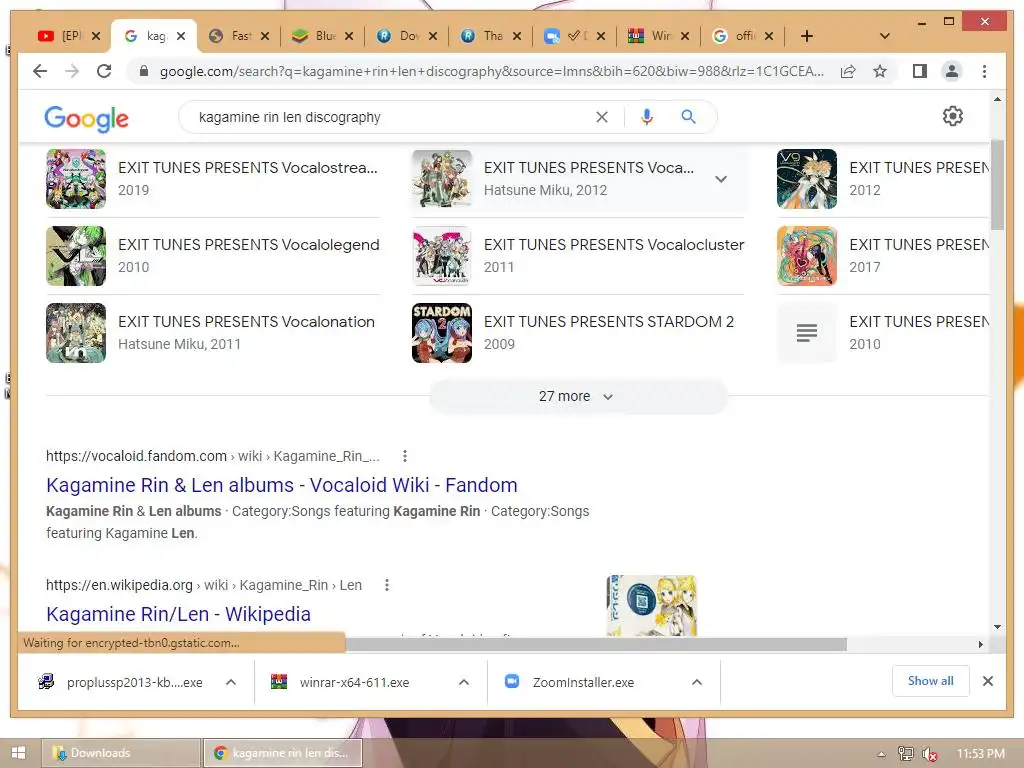
Task: Open options for the vocaloid.fandom.com result
Action: [405, 456]
